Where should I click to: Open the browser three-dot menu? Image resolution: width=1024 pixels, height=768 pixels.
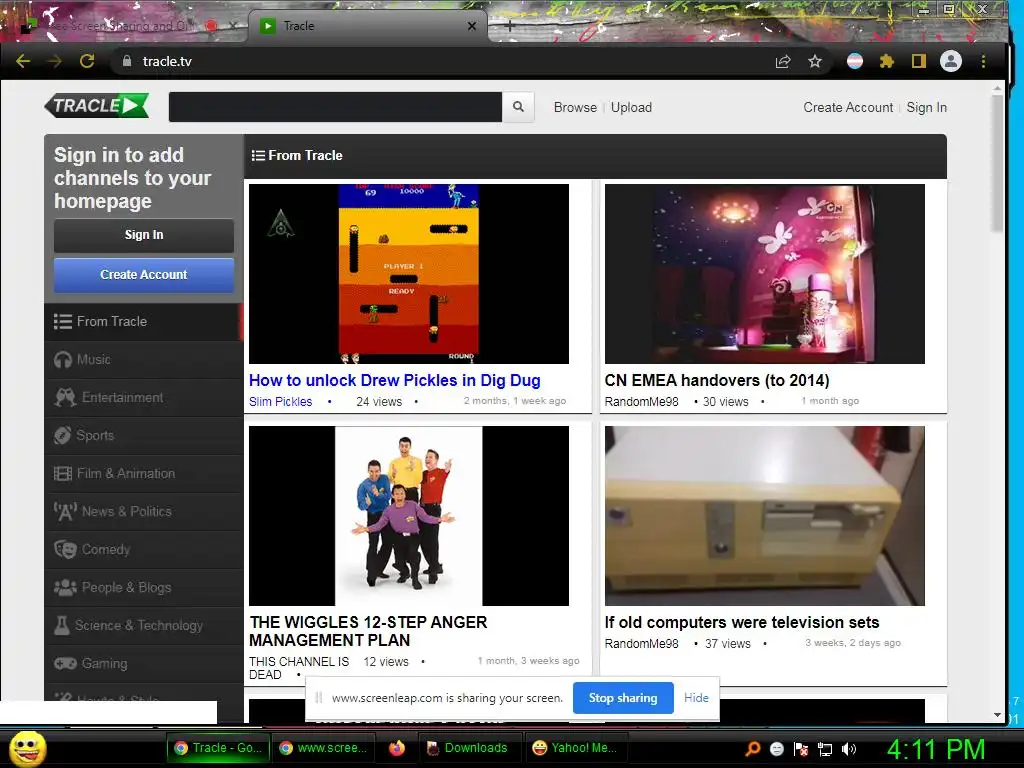point(984,61)
